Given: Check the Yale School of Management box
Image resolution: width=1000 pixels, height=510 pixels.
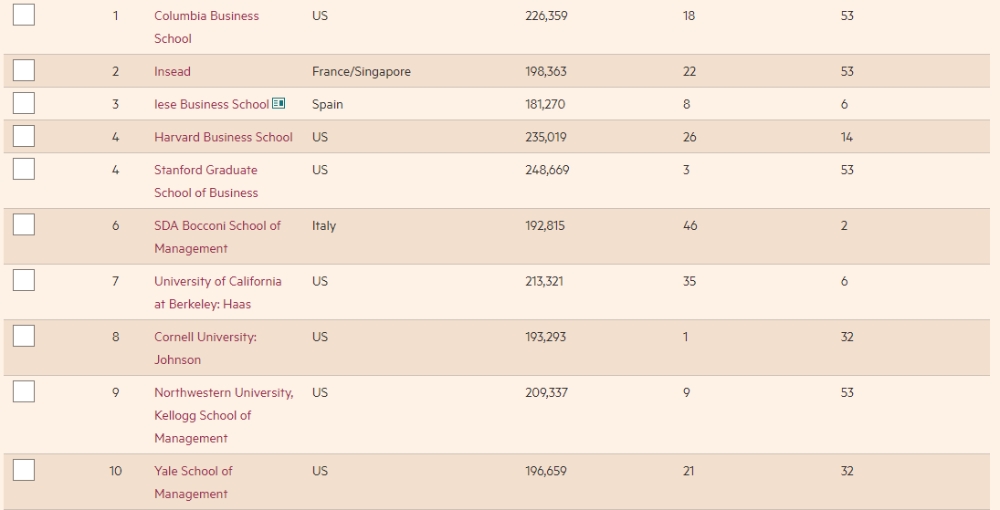Looking at the screenshot, I should pos(24,470).
